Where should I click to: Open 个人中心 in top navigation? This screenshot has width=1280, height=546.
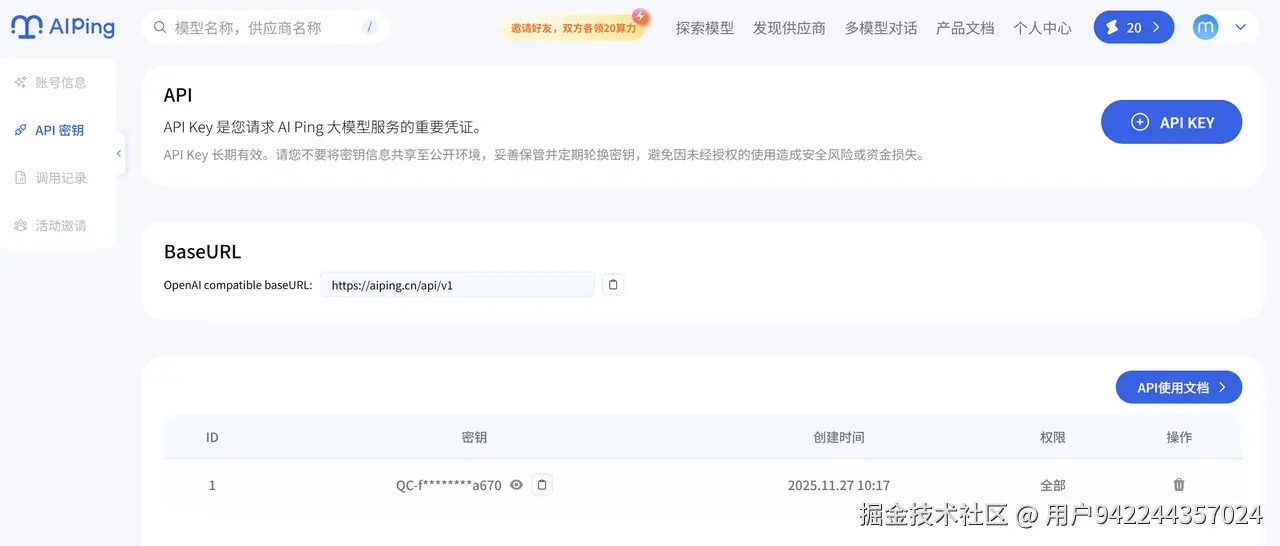[x=1042, y=28]
